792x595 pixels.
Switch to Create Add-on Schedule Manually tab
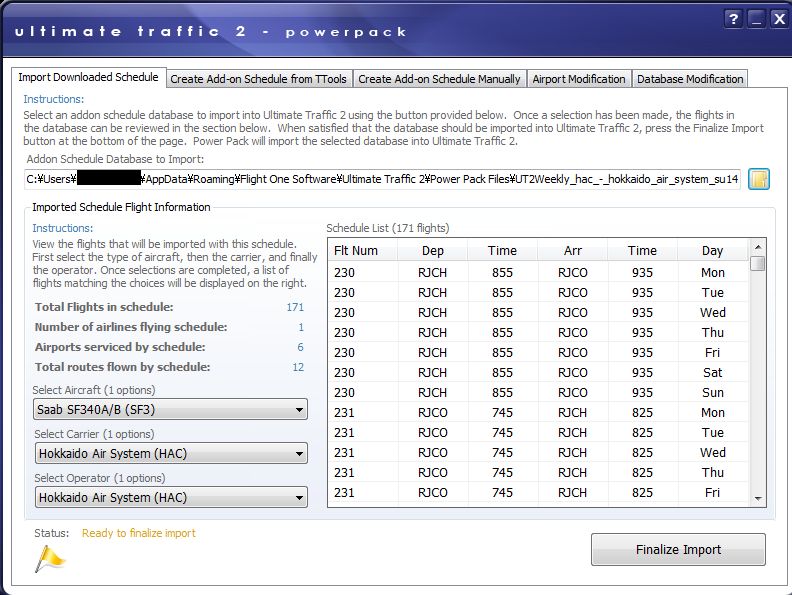tap(439, 79)
